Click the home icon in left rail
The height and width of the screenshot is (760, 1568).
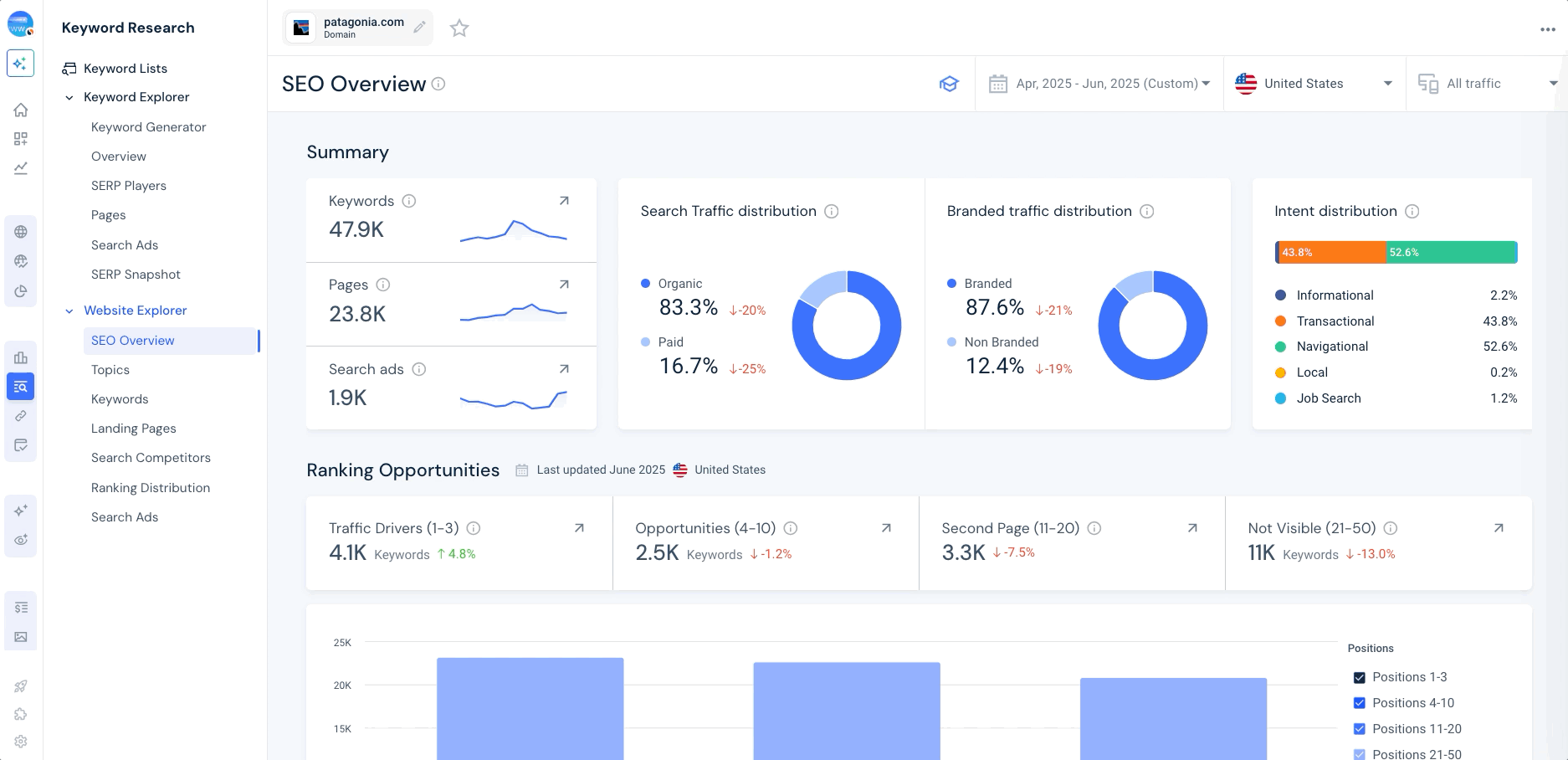point(21,110)
